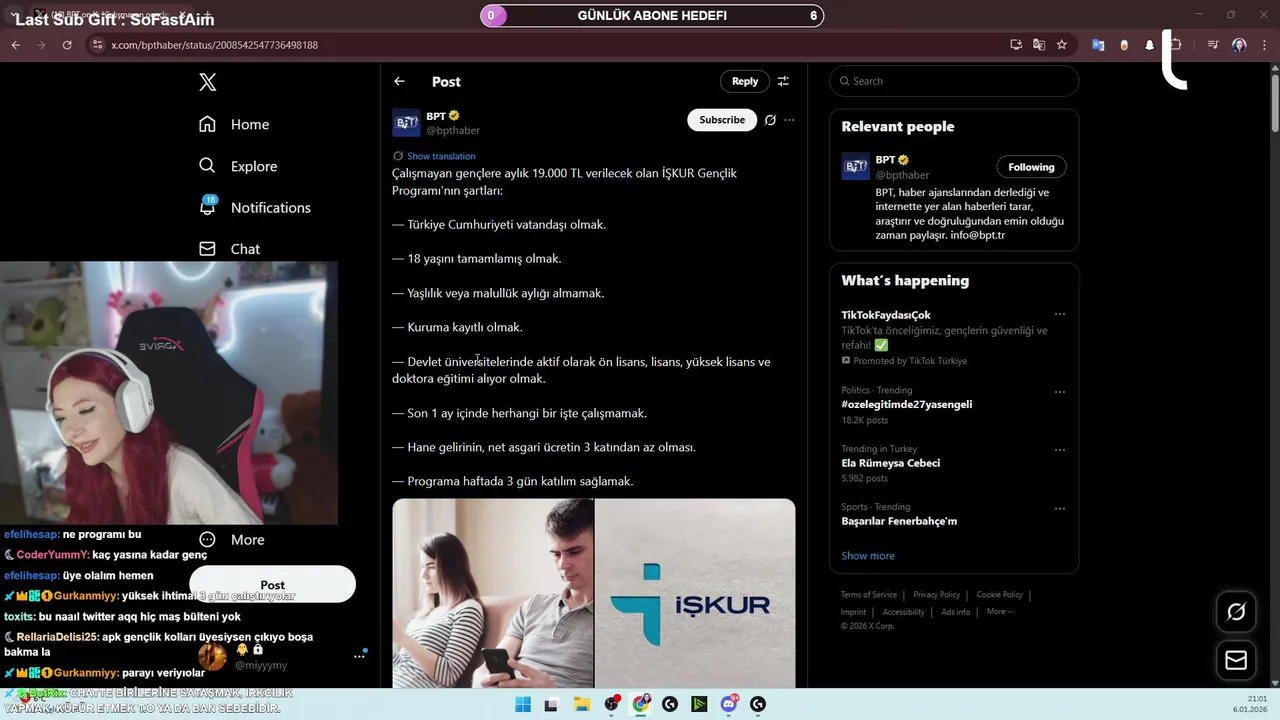1280x720 pixels.
Task: Click Show more under What's happening
Action: click(868, 556)
